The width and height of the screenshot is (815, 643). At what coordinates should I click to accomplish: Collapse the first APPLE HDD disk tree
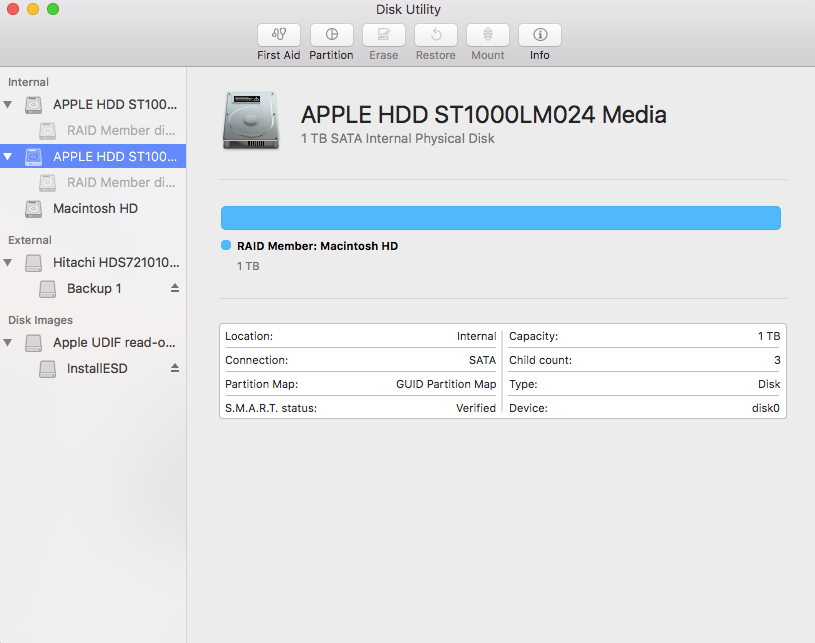(x=9, y=104)
